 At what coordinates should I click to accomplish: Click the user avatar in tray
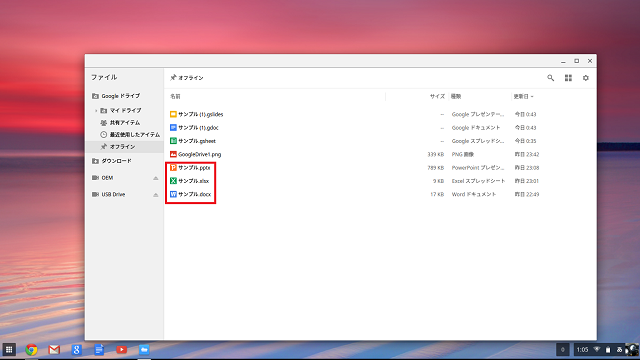coord(632,350)
